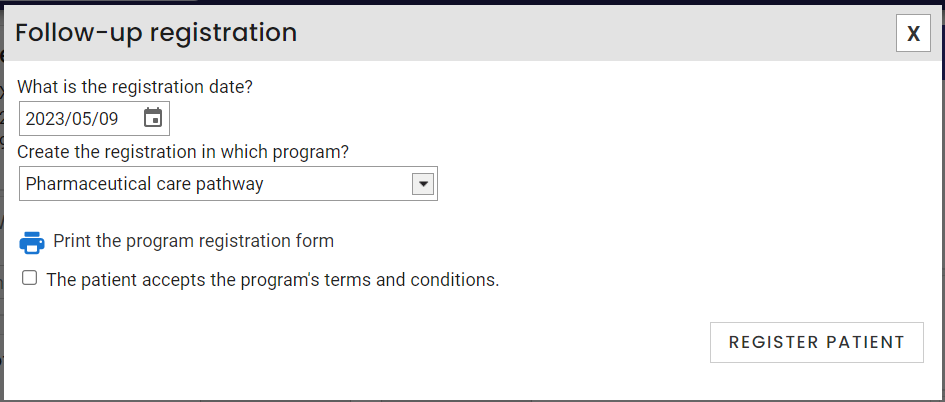Click the dropdown arrow on program selector
945x402 pixels.
(423, 183)
